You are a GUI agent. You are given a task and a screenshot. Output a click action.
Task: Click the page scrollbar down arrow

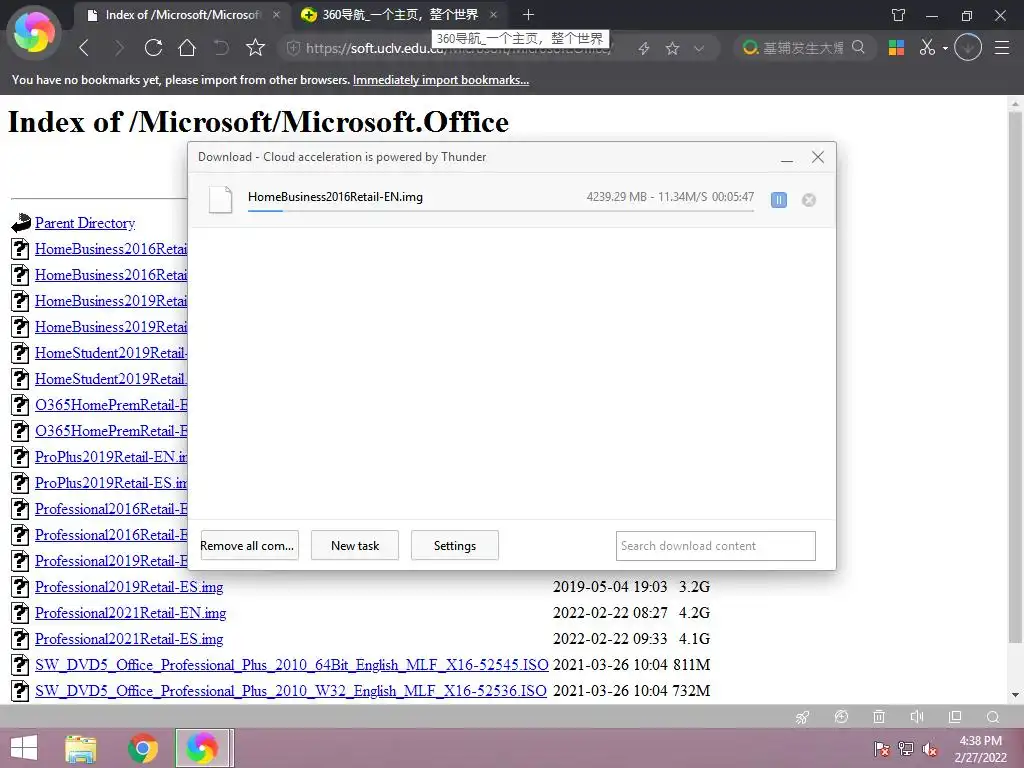1015,695
